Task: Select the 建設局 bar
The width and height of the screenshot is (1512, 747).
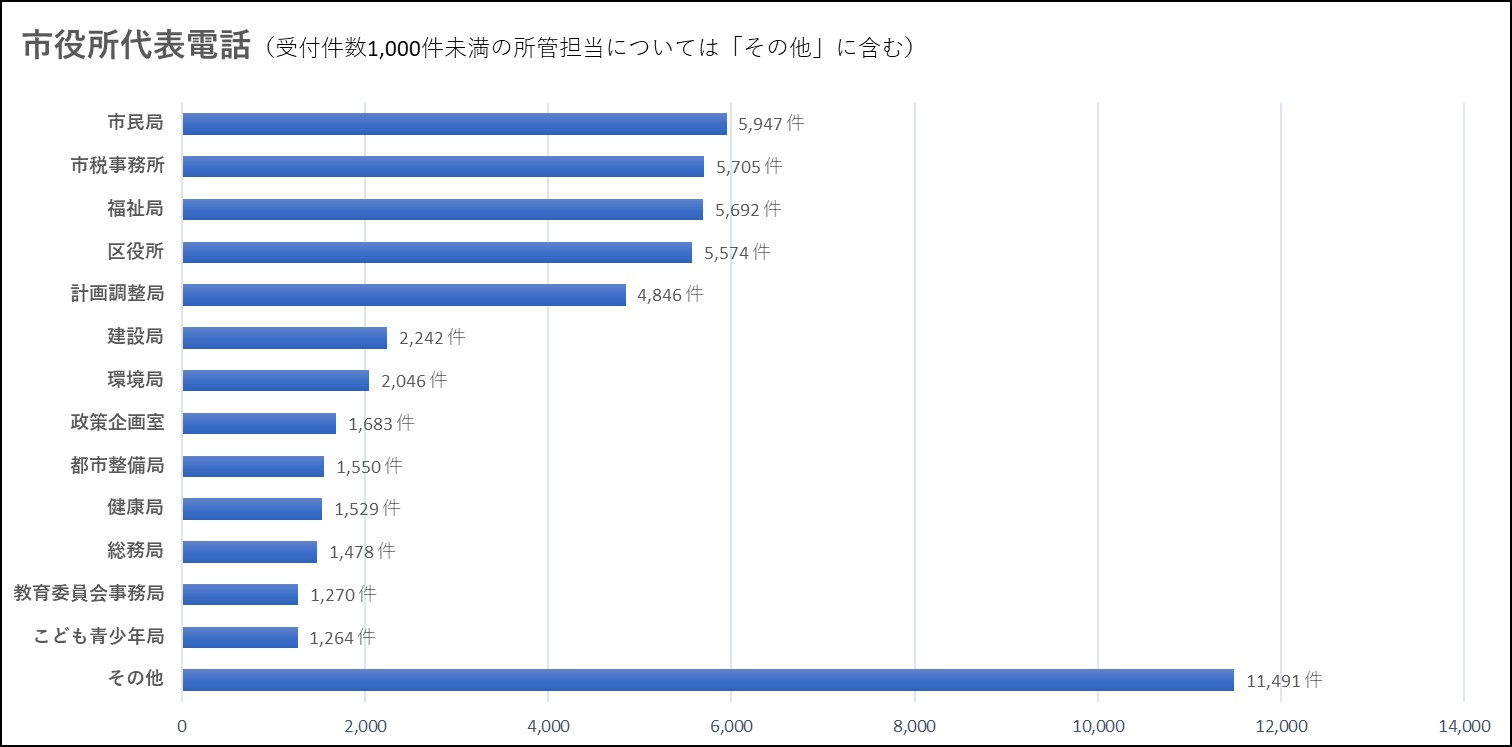Action: 284,338
